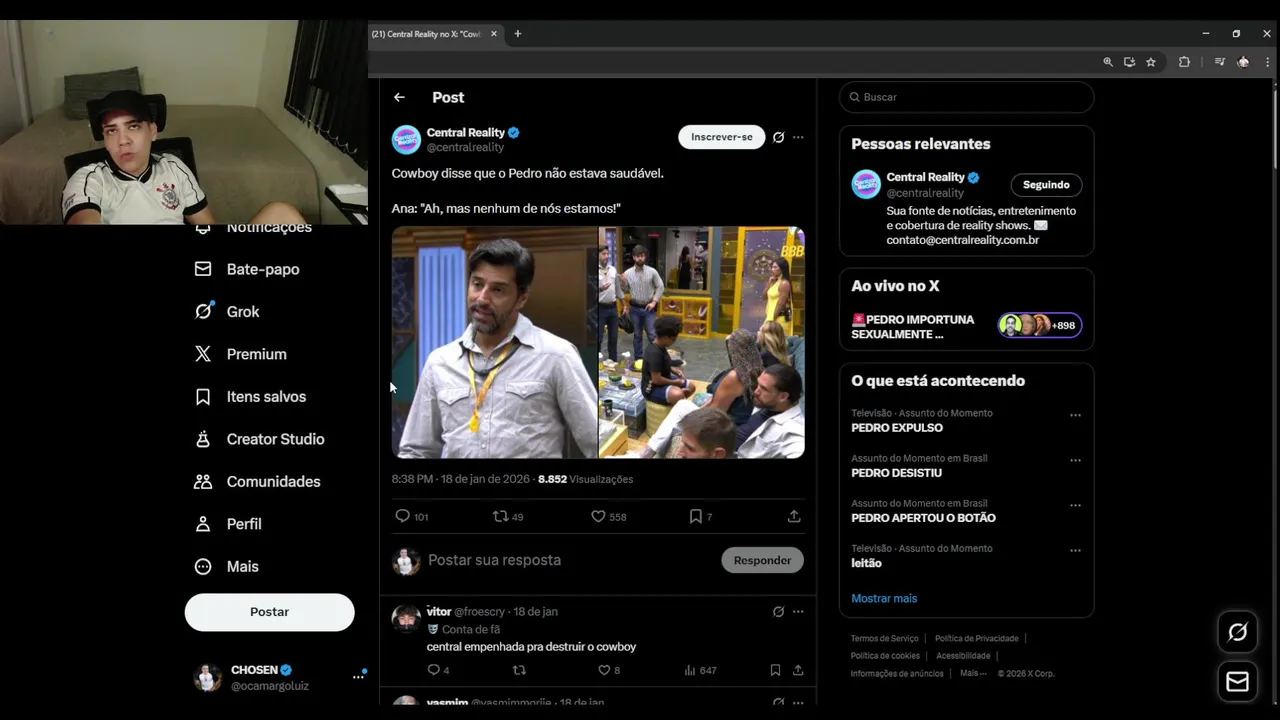Image resolution: width=1280 pixels, height=720 pixels.
Task: Expand footer Mais options
Action: (x=971, y=673)
